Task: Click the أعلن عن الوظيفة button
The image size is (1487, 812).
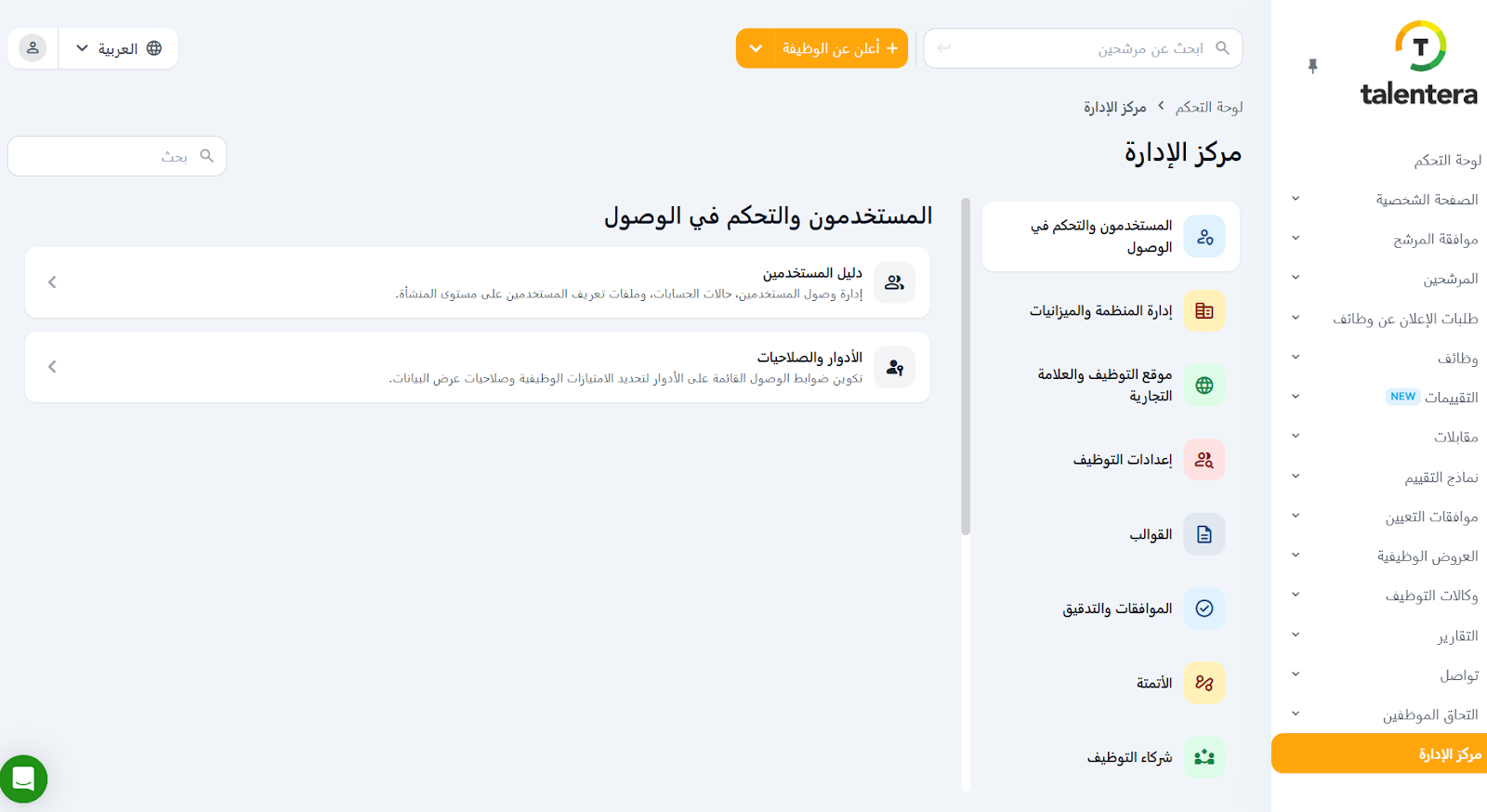Action: click(839, 48)
